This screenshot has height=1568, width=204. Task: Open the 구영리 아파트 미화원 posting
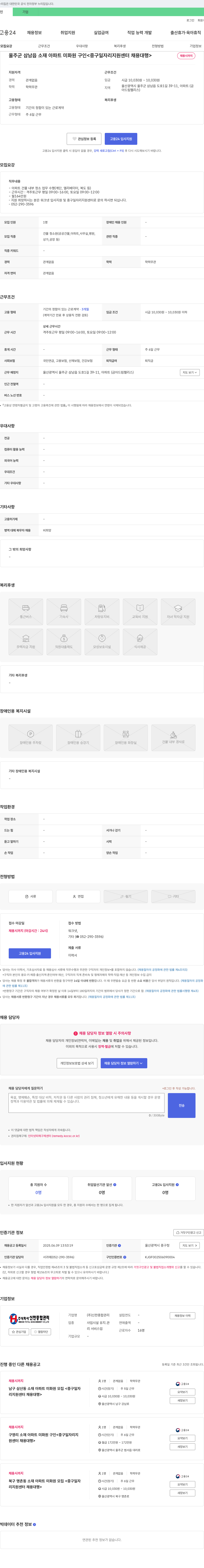(x=43, y=1438)
